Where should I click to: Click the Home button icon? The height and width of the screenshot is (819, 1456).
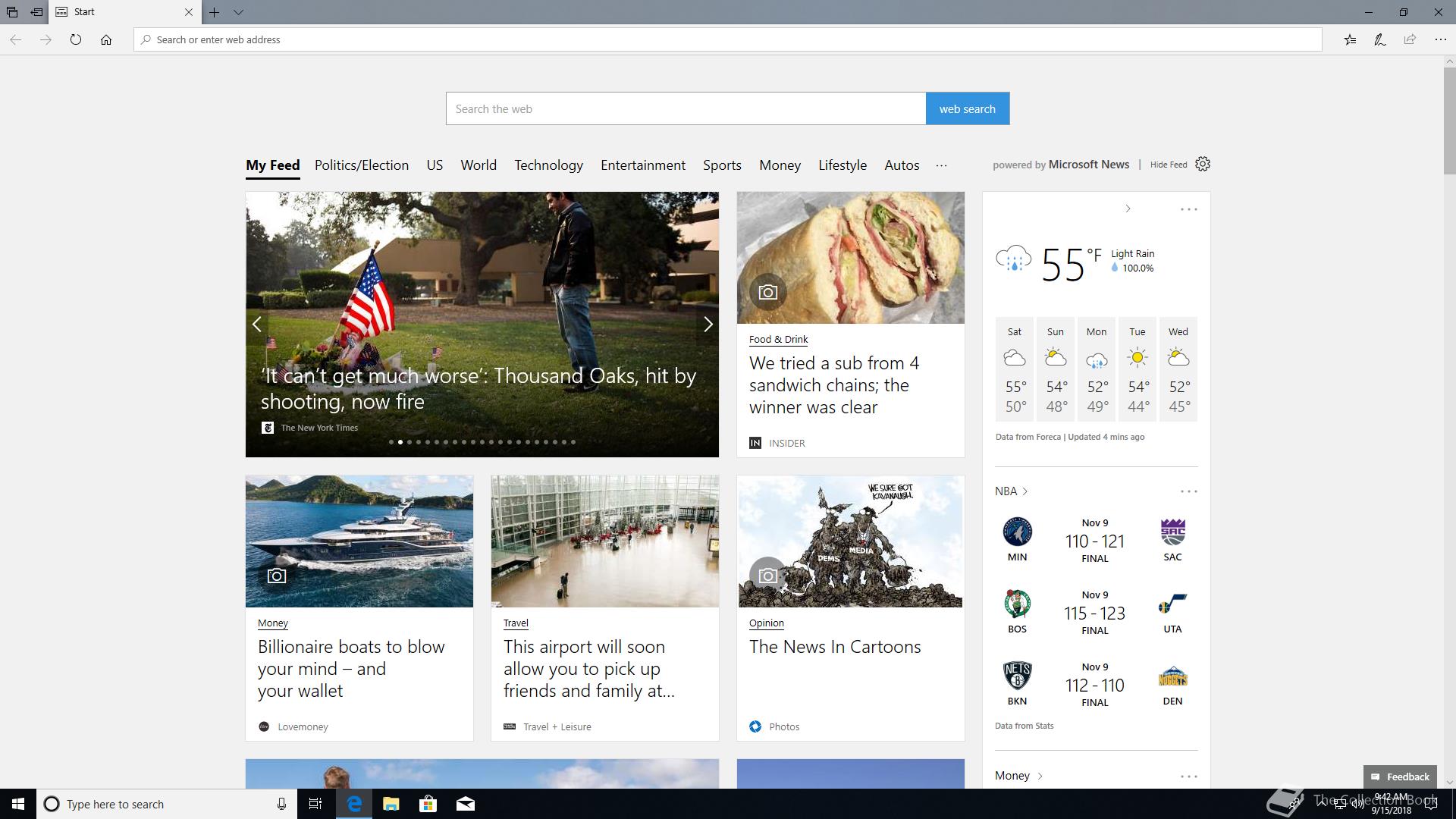[x=106, y=39]
